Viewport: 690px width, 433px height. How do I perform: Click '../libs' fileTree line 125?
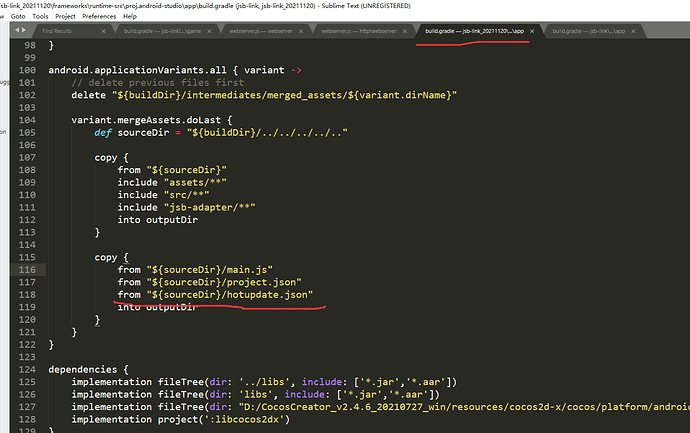264,382
